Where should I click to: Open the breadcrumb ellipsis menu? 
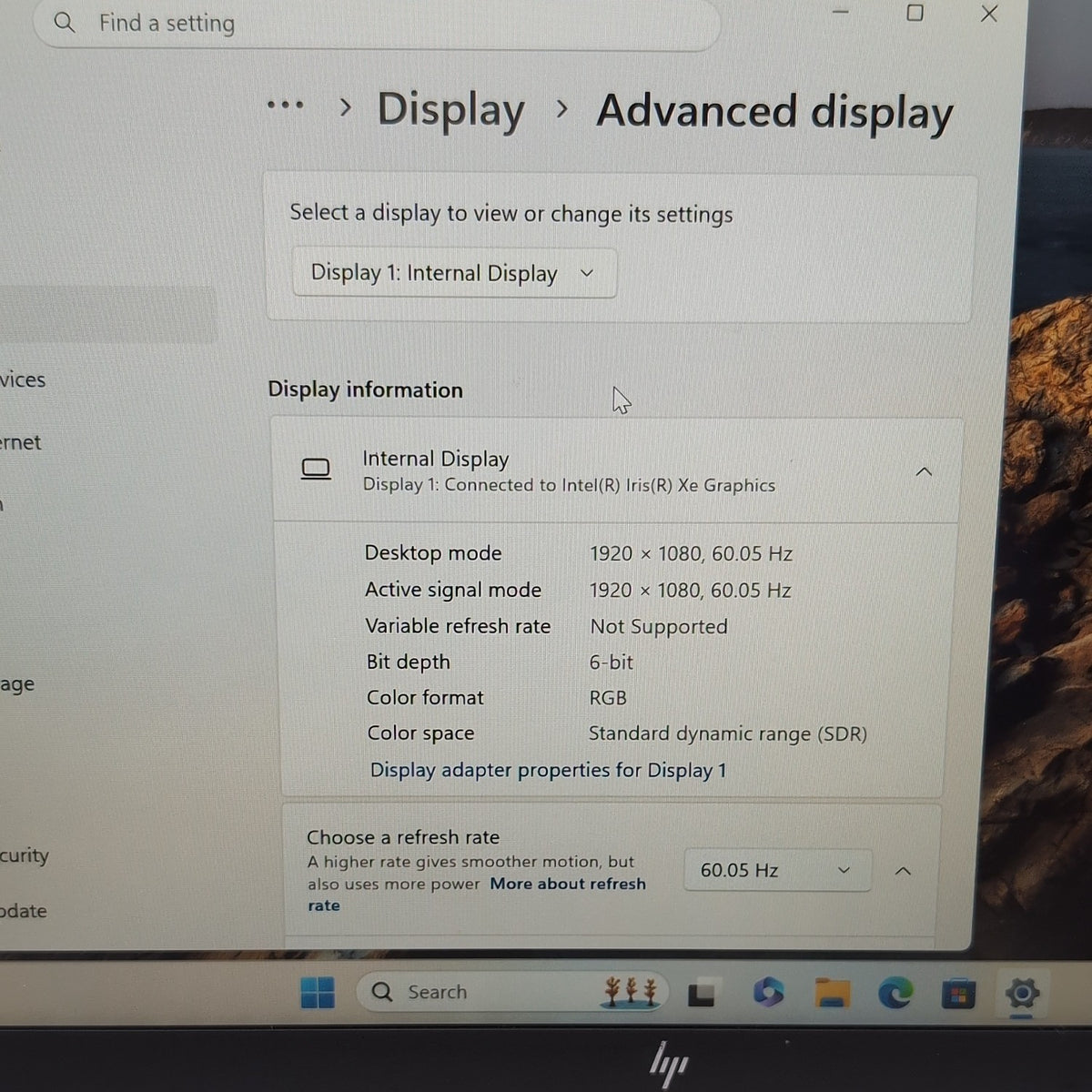pyautogui.click(x=286, y=106)
